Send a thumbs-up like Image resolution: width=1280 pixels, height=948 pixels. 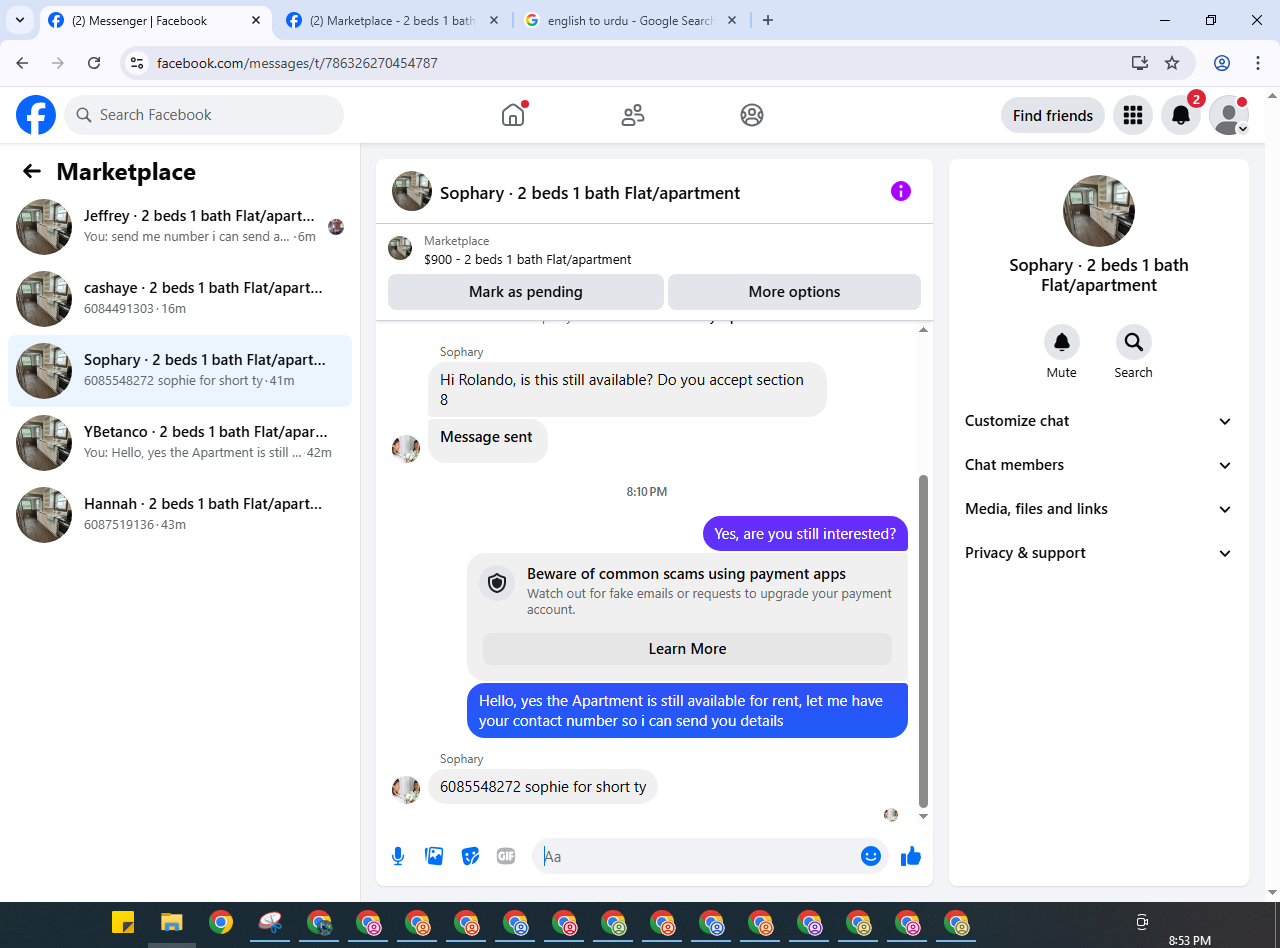[911, 856]
